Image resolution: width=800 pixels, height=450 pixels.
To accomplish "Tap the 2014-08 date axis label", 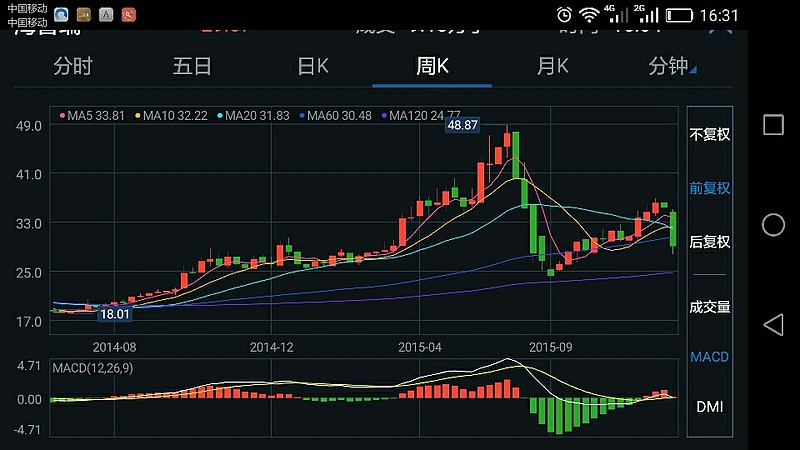I will (114, 347).
